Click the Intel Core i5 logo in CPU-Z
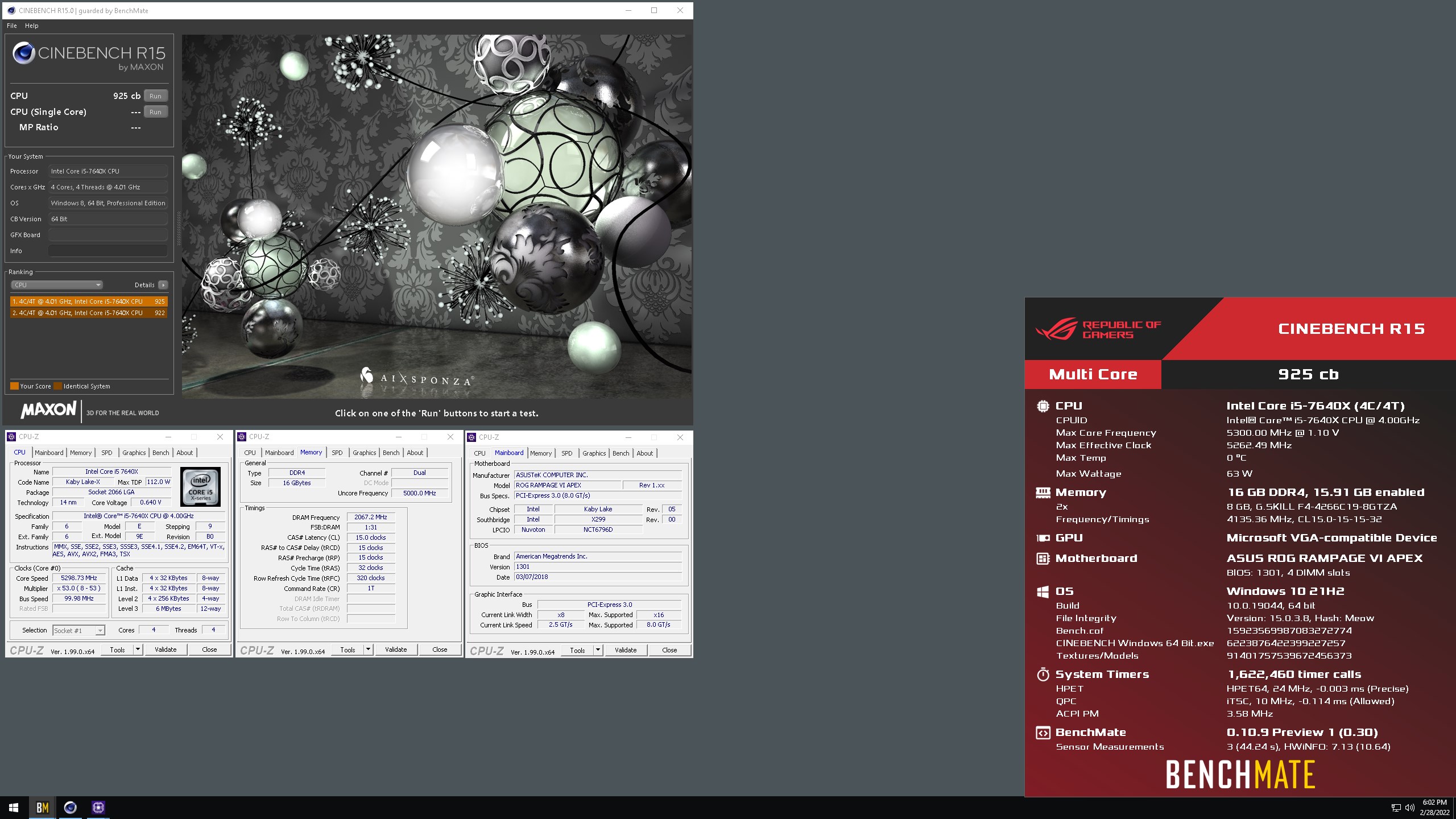This screenshot has width=1456, height=819. point(200,487)
